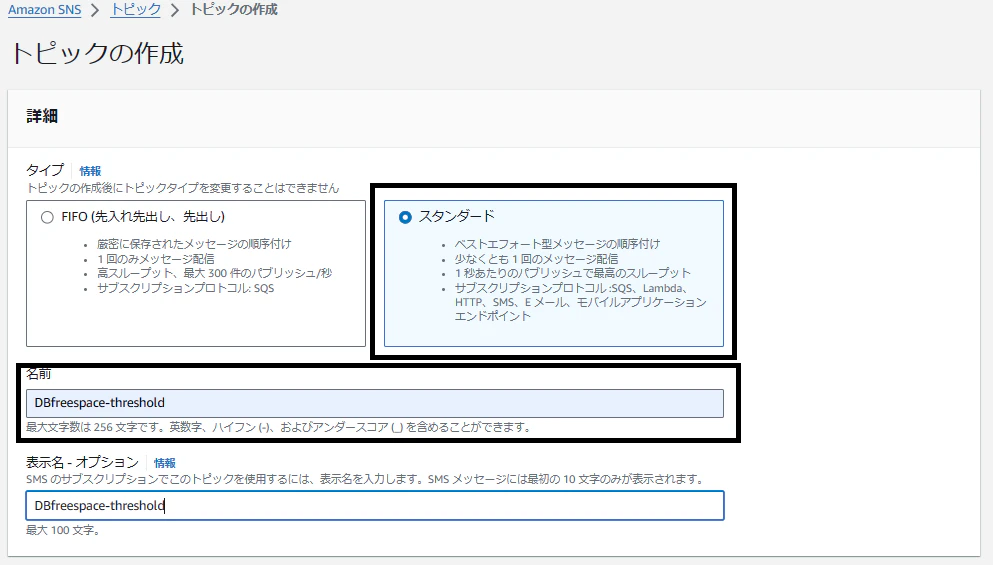Click text 高スループット、最大 300 件のパブリッシュ/秒
993x565 pixels.
pos(214,273)
